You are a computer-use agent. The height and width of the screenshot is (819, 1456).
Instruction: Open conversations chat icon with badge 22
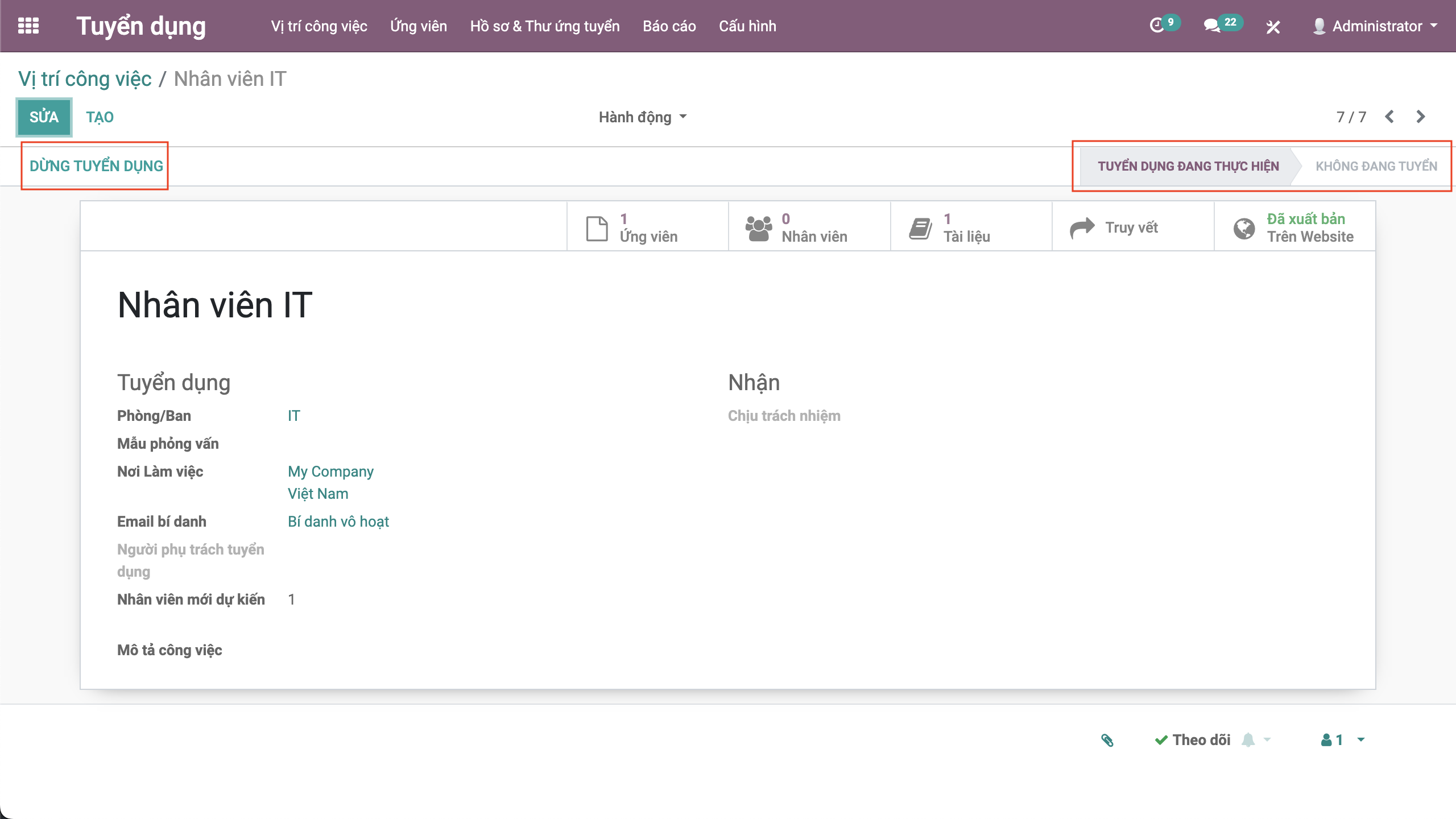[x=1212, y=26]
